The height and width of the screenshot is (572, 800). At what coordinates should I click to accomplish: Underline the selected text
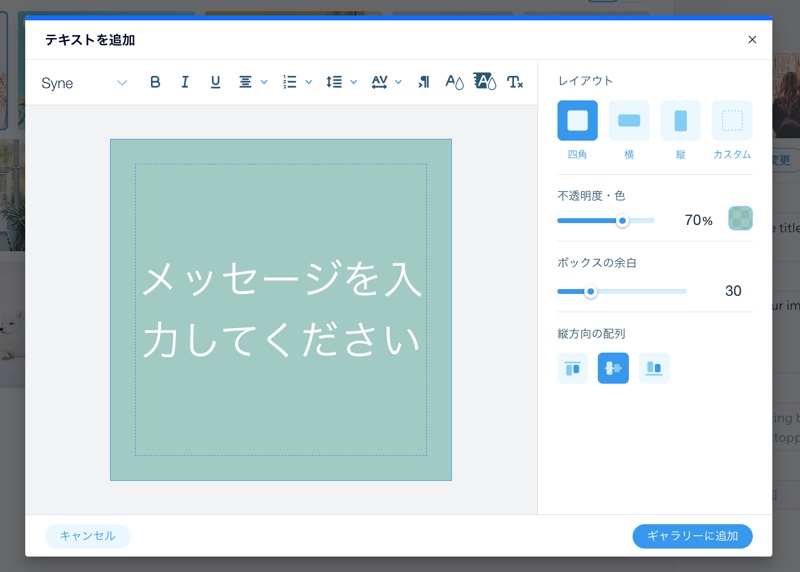point(215,83)
